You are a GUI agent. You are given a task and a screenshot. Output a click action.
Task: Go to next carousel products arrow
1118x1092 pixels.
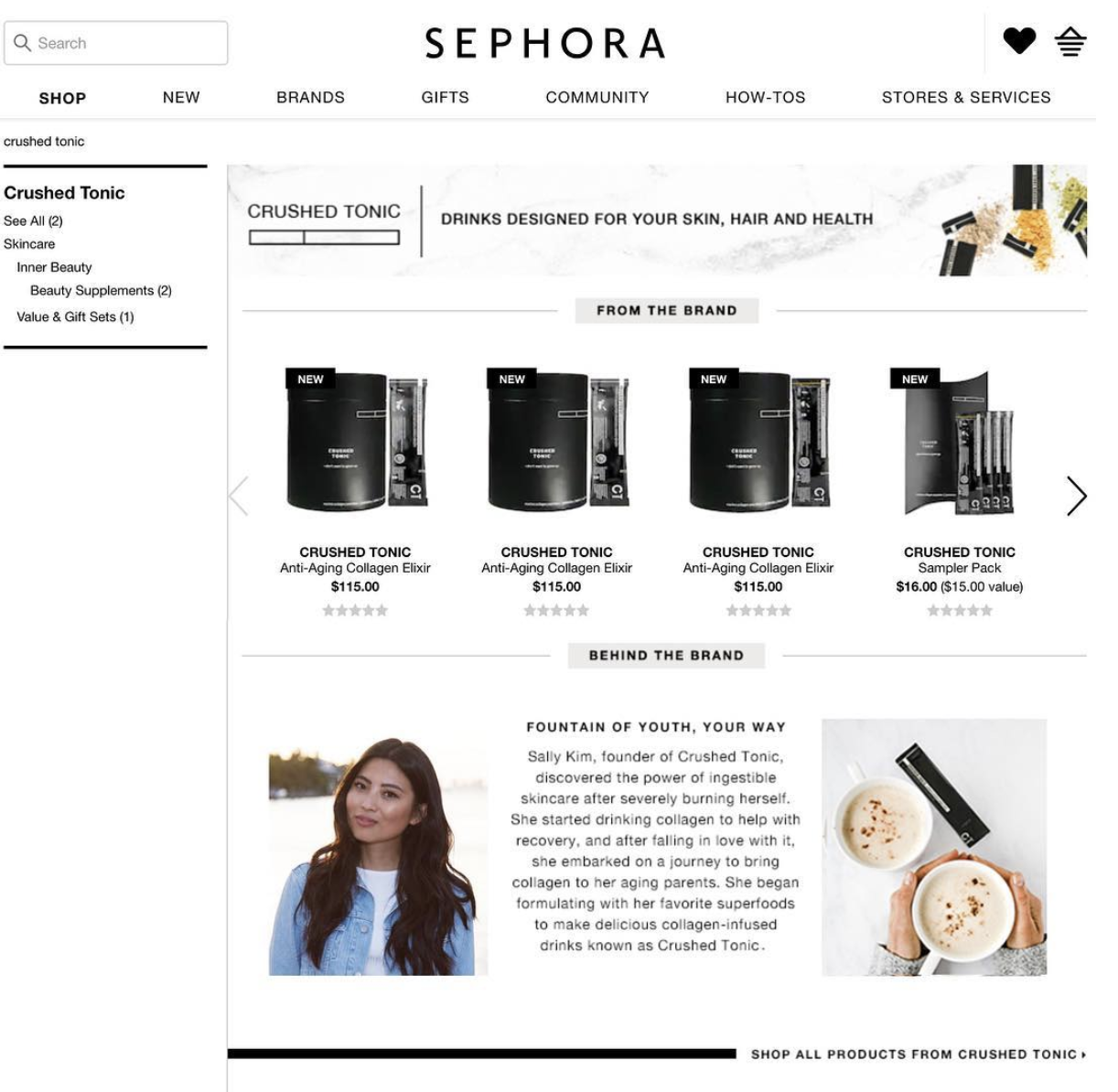tap(1077, 496)
